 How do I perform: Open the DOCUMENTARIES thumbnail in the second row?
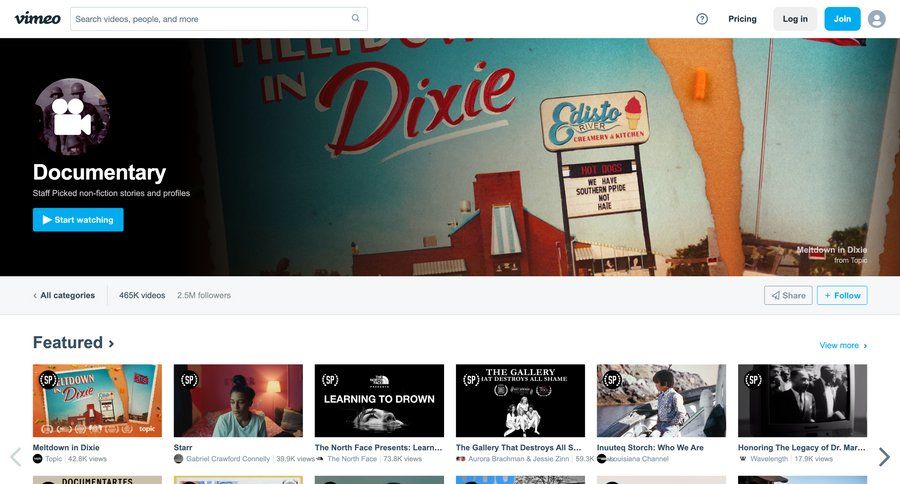pos(97,480)
